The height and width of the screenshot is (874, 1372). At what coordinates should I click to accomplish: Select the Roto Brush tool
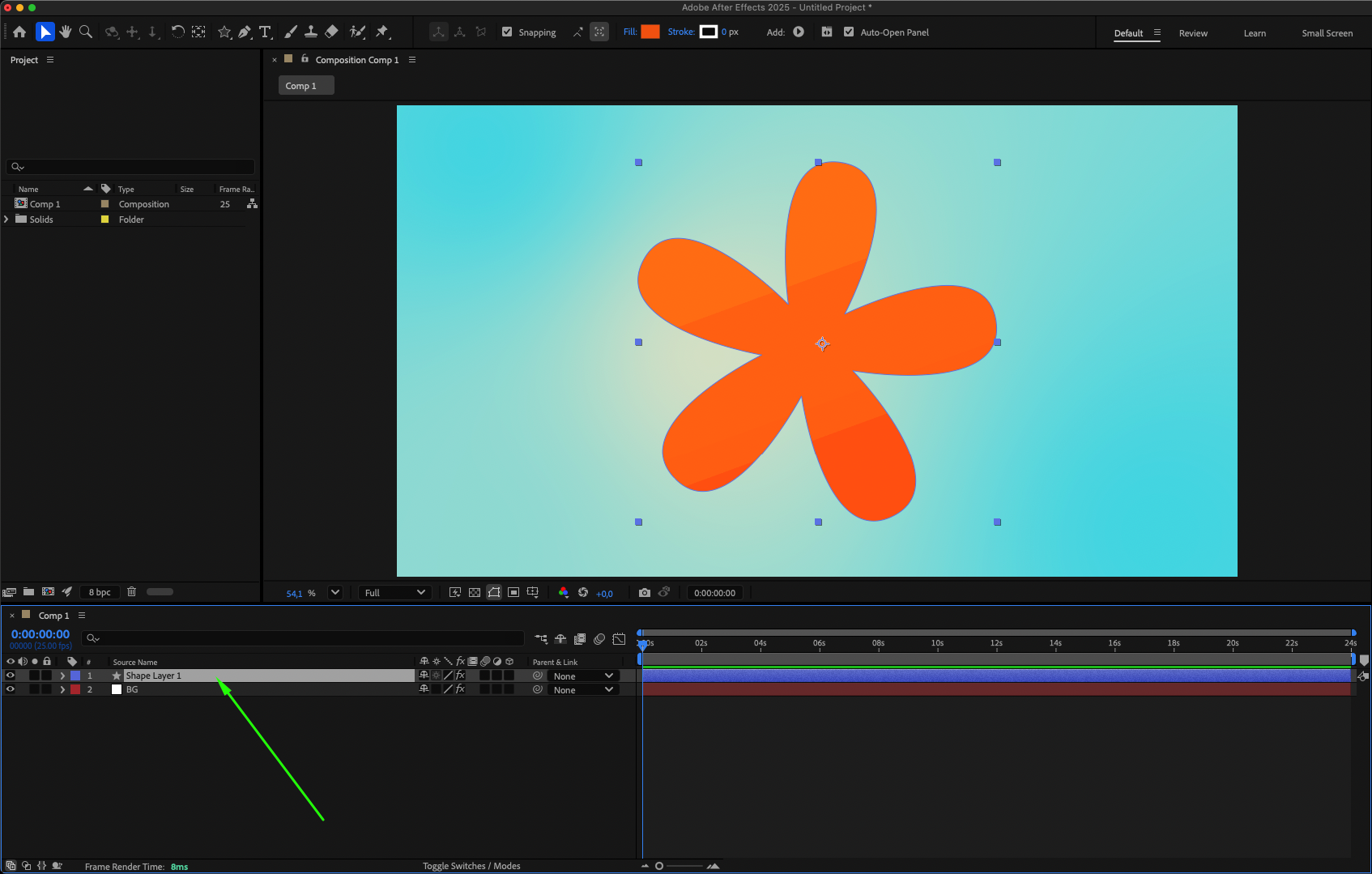(357, 32)
